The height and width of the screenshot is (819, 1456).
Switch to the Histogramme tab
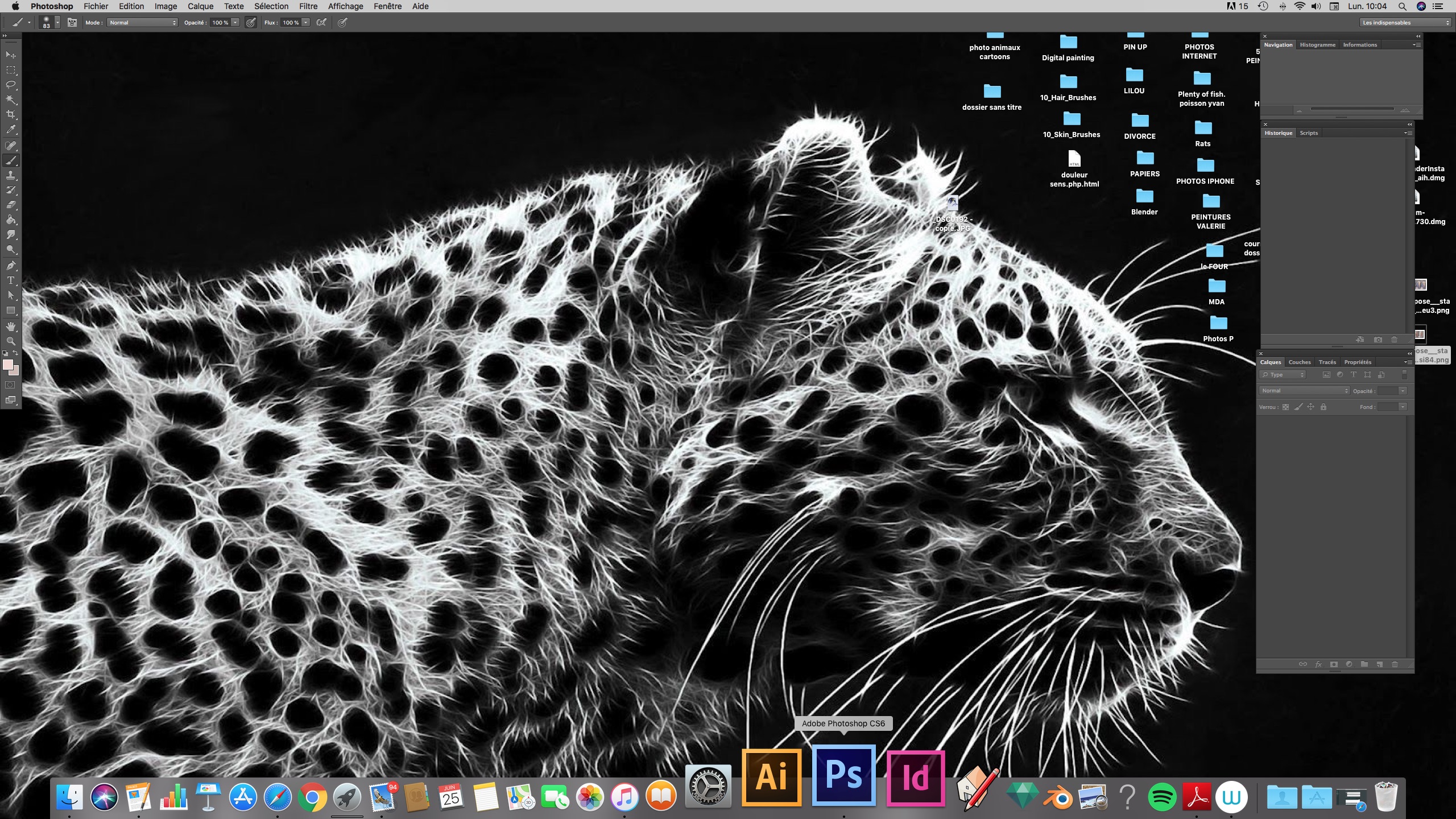coord(1317,45)
